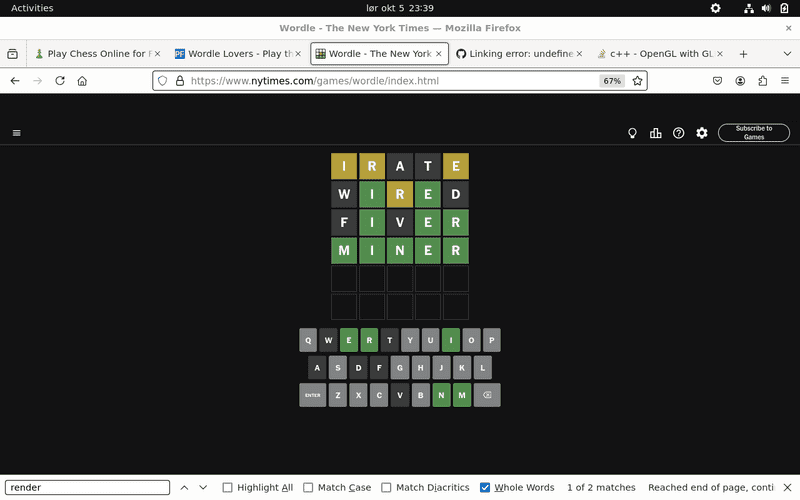The width and height of the screenshot is (800, 500).
Task: Open the battery charging status icon
Action: [x=784, y=8]
